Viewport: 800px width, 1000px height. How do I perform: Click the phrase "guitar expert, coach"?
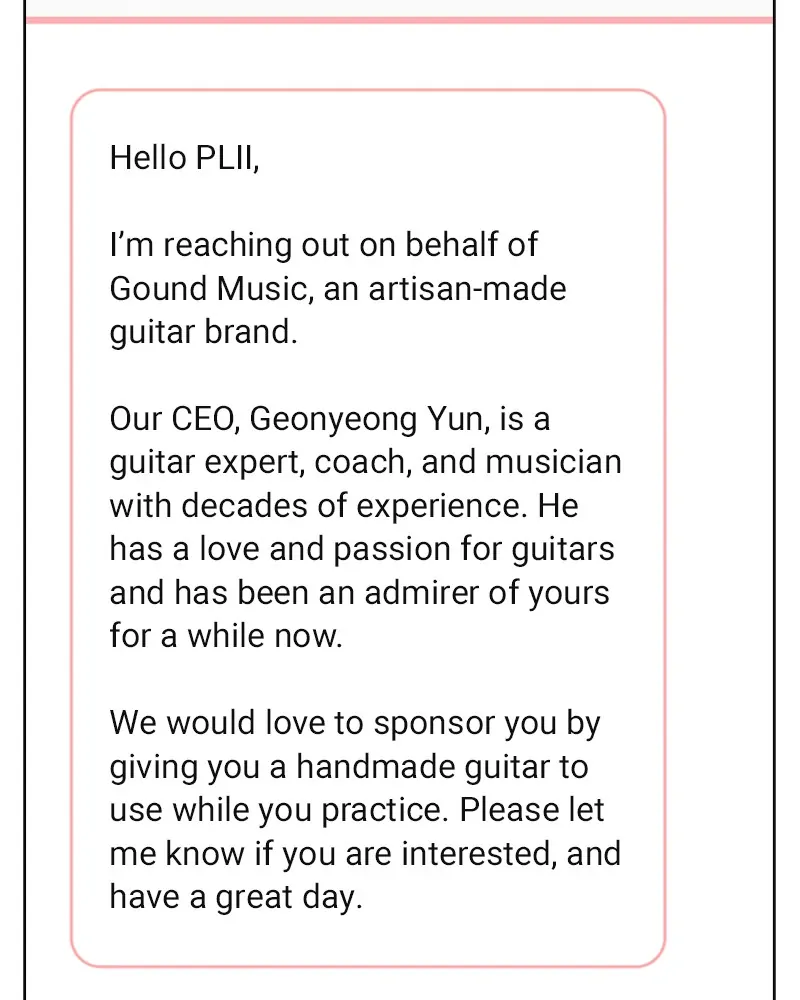[x=259, y=463]
